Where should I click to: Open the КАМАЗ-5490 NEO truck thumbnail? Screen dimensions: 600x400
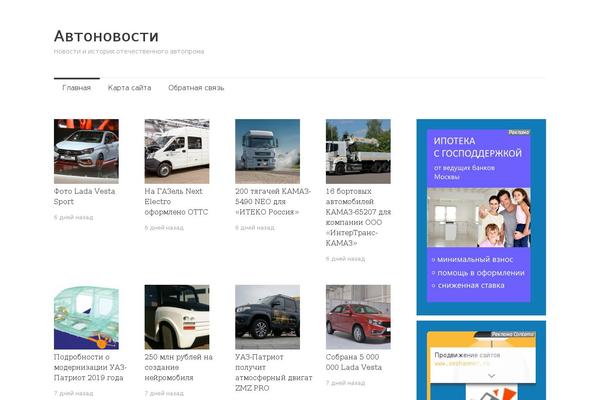[x=267, y=151]
